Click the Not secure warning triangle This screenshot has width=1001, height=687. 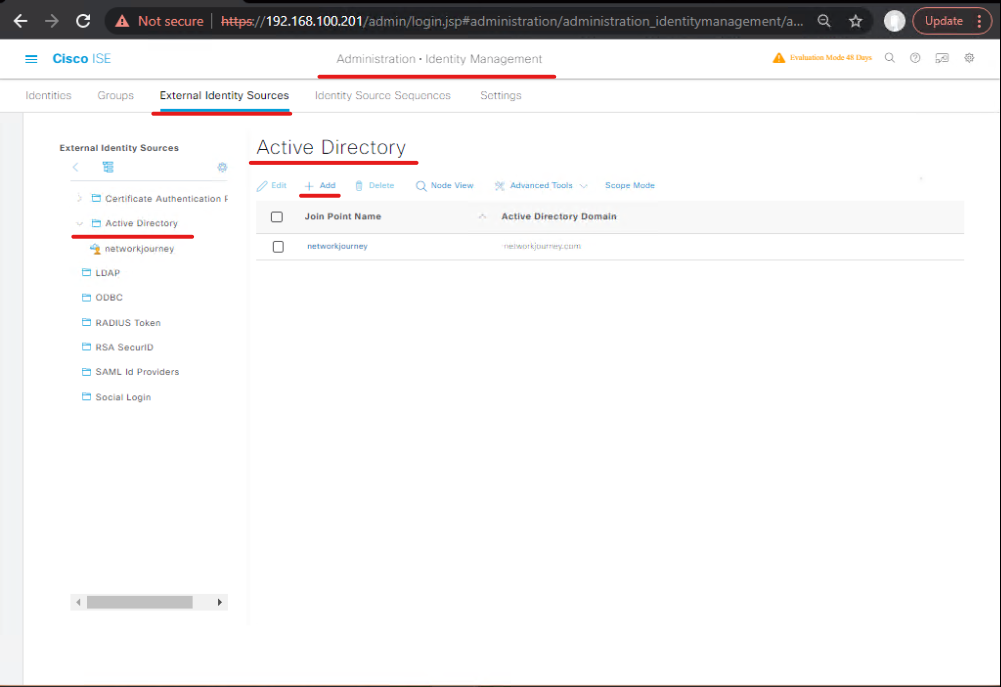click(122, 21)
